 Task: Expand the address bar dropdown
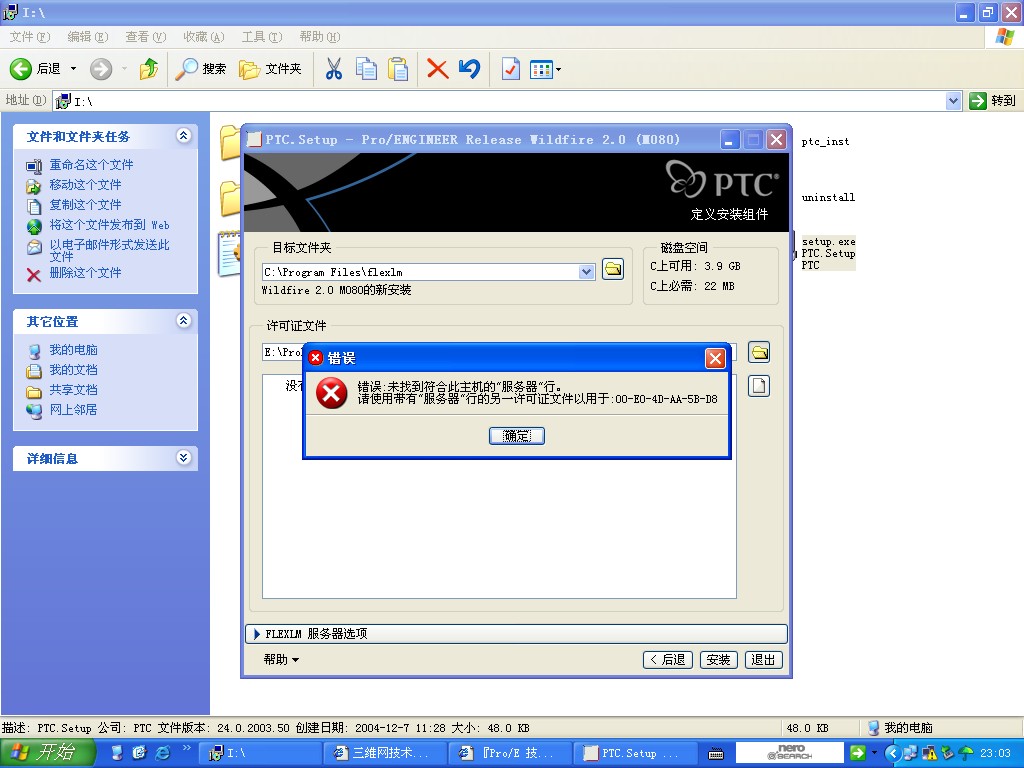tap(953, 101)
